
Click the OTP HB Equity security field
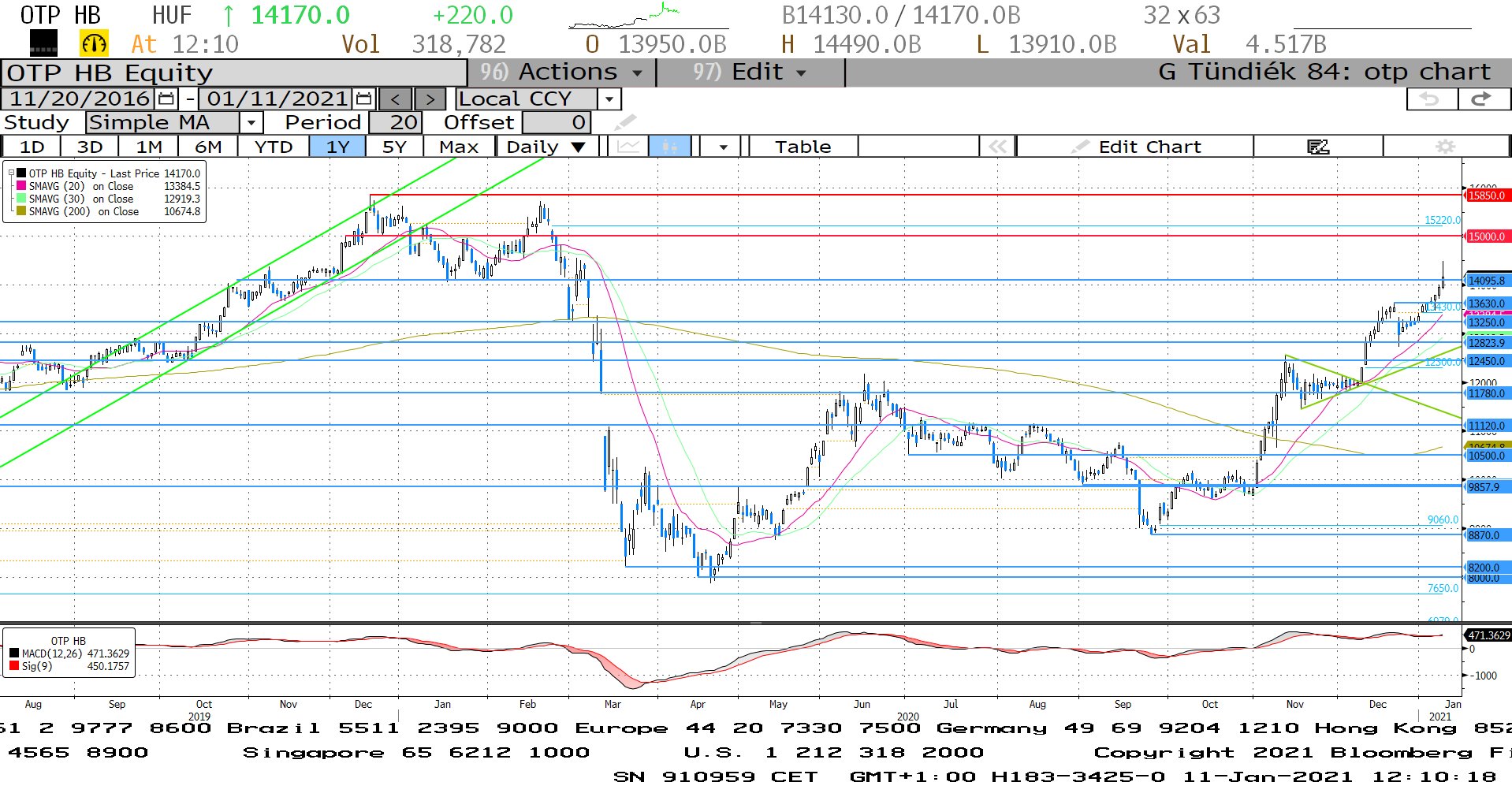pyautogui.click(x=234, y=73)
